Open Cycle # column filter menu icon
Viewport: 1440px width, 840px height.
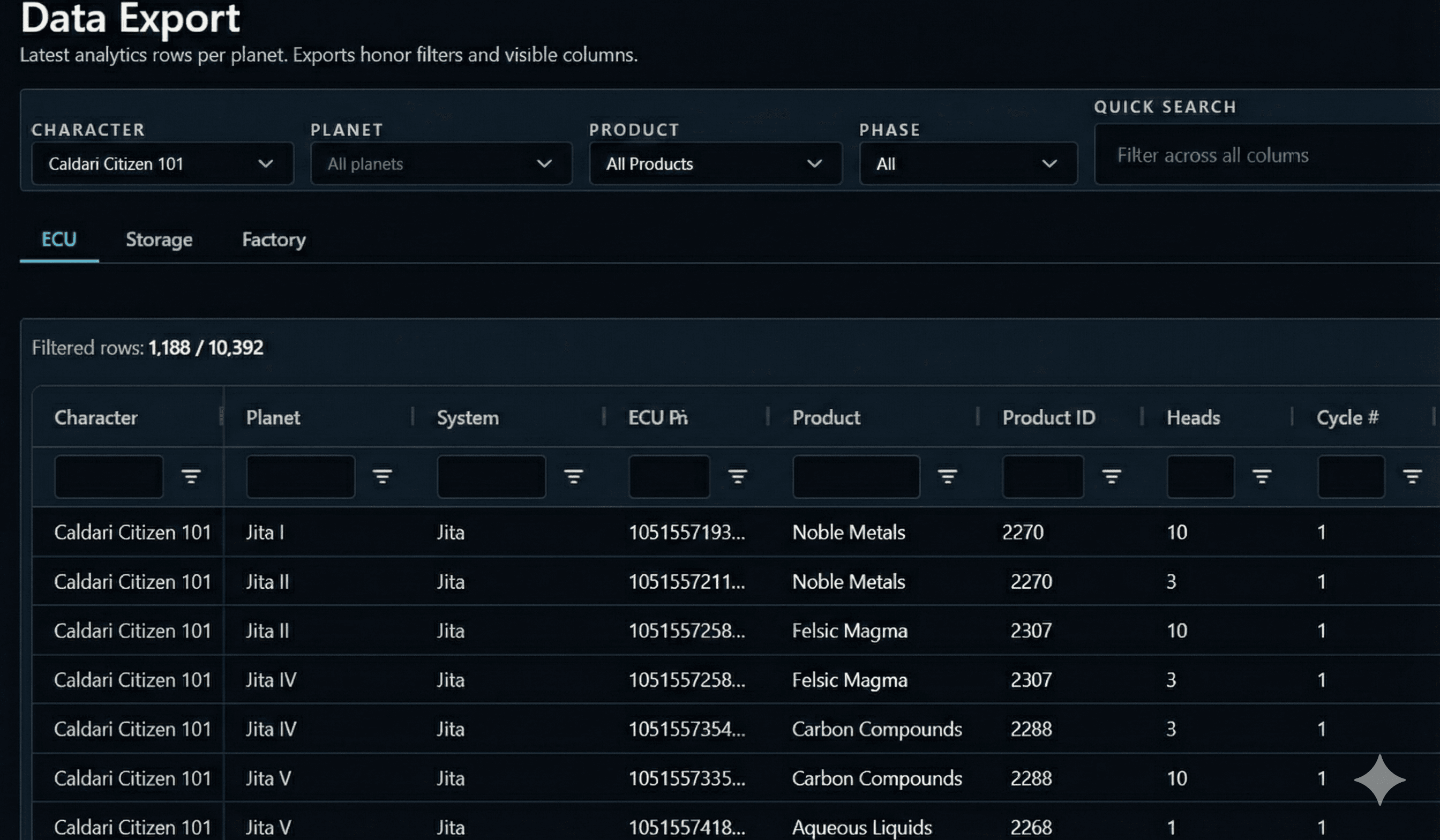(1412, 476)
